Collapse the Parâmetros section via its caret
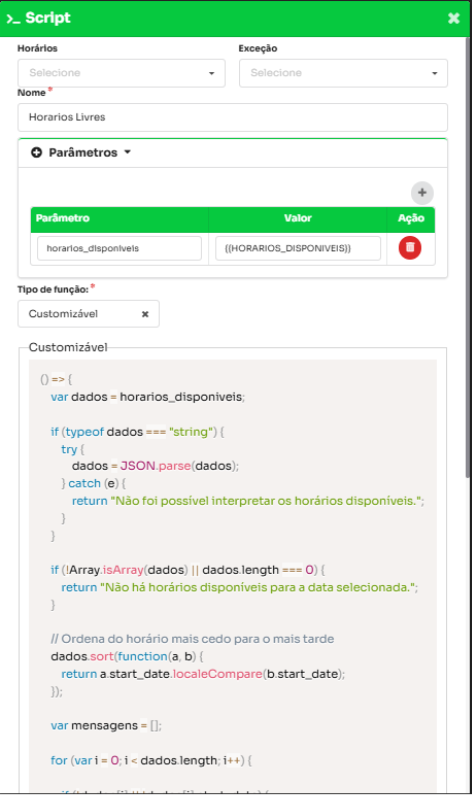Image resolution: width=472 pixels, height=795 pixels. tap(127, 152)
